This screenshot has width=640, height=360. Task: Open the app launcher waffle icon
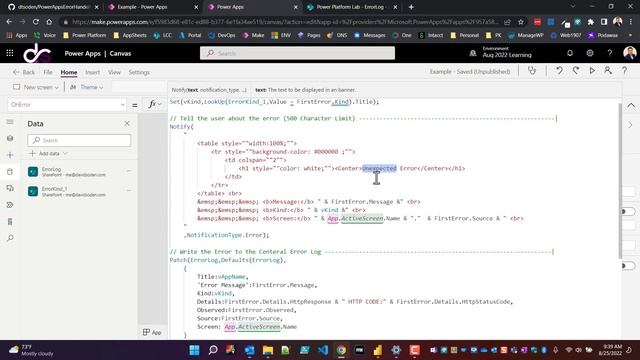[10, 53]
